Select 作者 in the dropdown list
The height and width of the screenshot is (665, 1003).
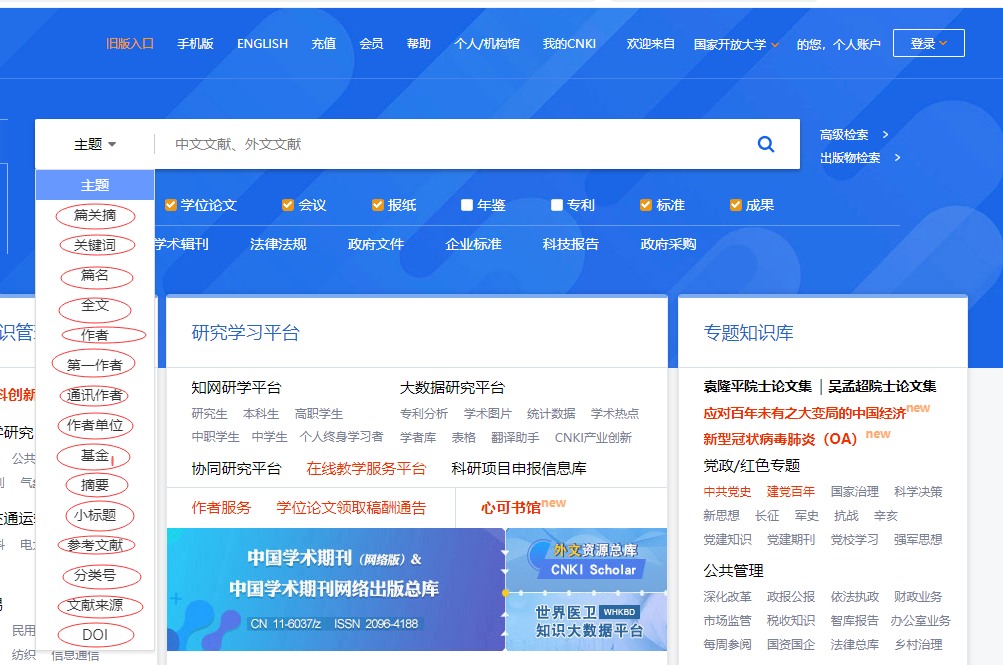pyautogui.click(x=95, y=336)
